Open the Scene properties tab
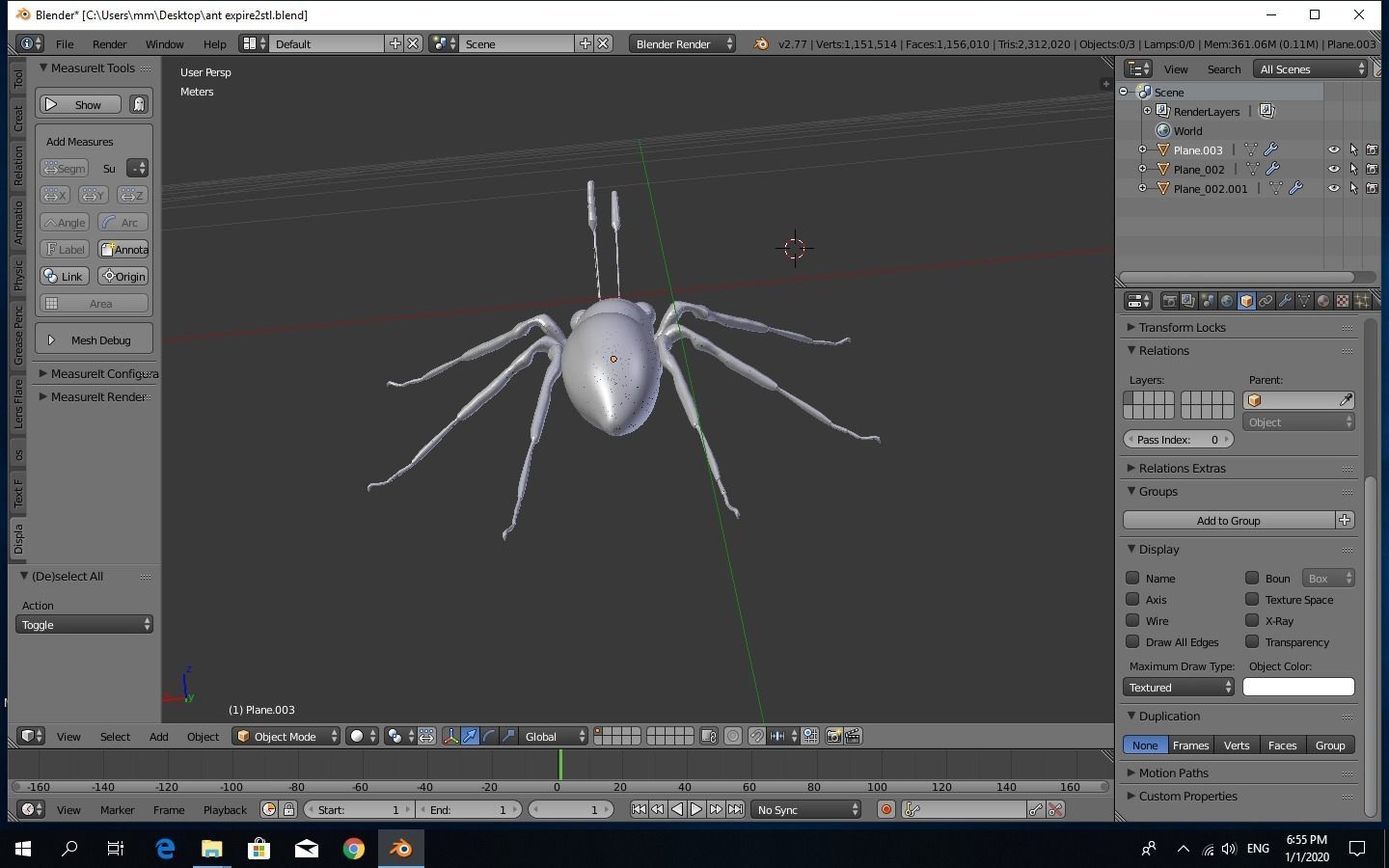Image resolution: width=1389 pixels, height=868 pixels. click(x=1208, y=301)
